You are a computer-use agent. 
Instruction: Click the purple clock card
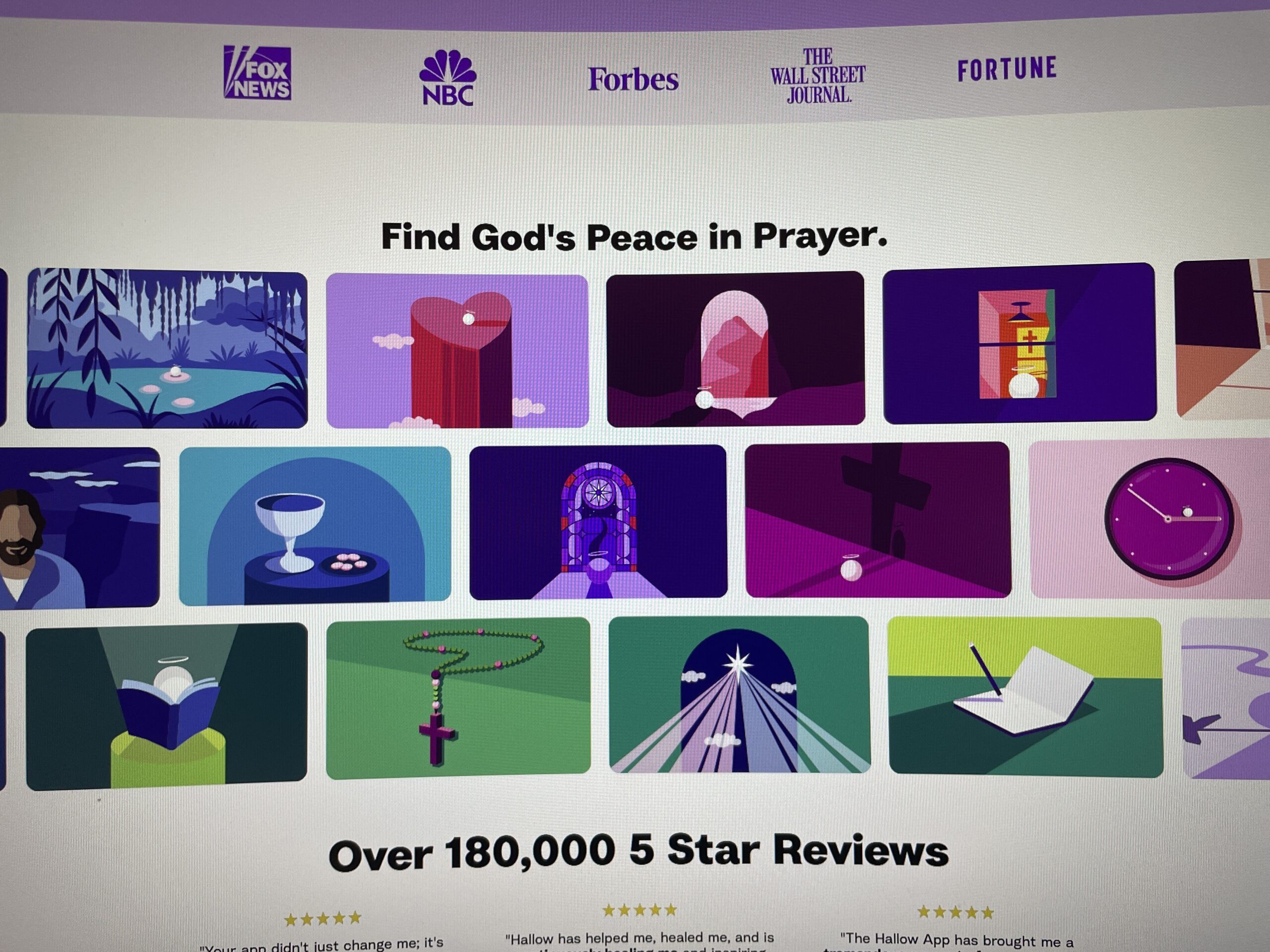tap(1149, 519)
